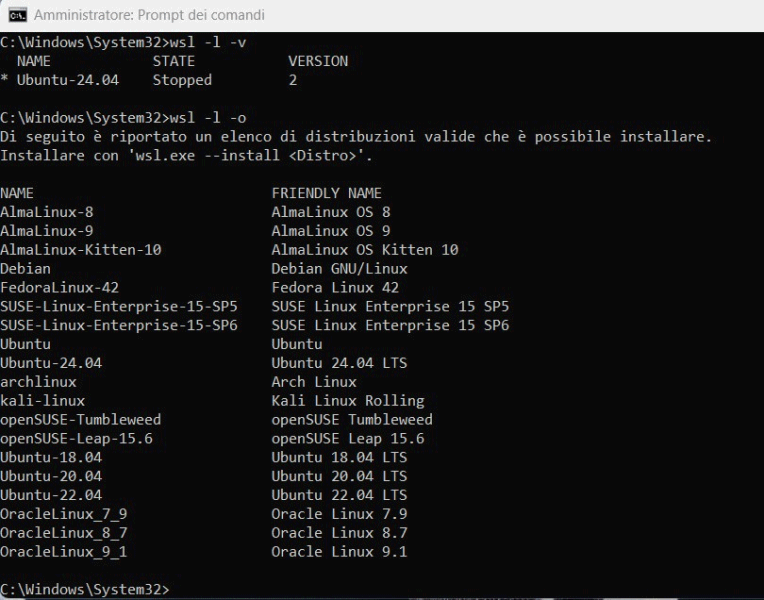The image size is (764, 600).
Task: Click the 'kali-linux' name entry
Action: [x=42, y=401]
